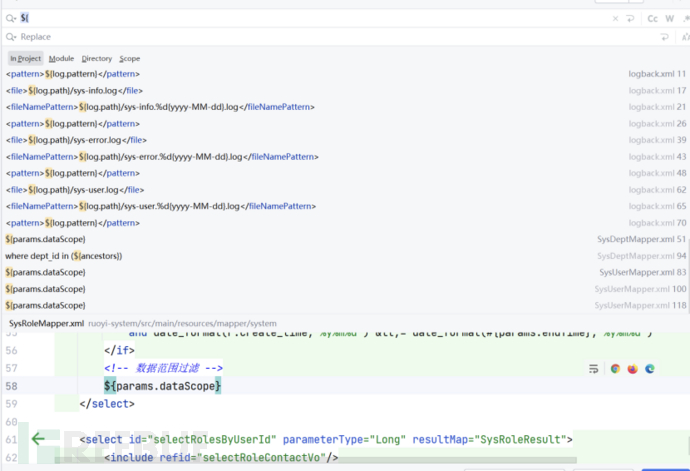Select the Scope tab
Viewport: 690px width, 471px height.
coord(130,59)
